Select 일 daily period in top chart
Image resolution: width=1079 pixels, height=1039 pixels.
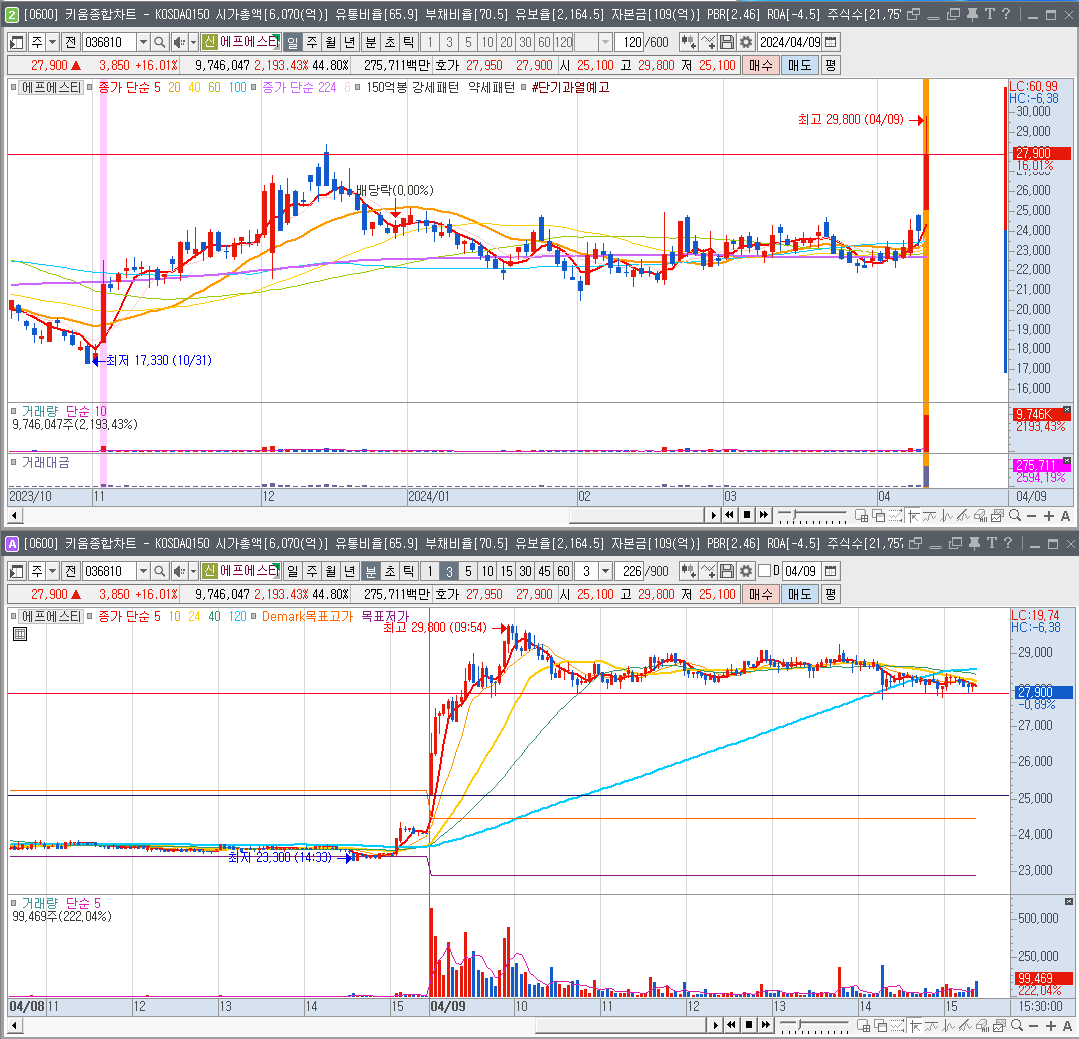[292, 43]
